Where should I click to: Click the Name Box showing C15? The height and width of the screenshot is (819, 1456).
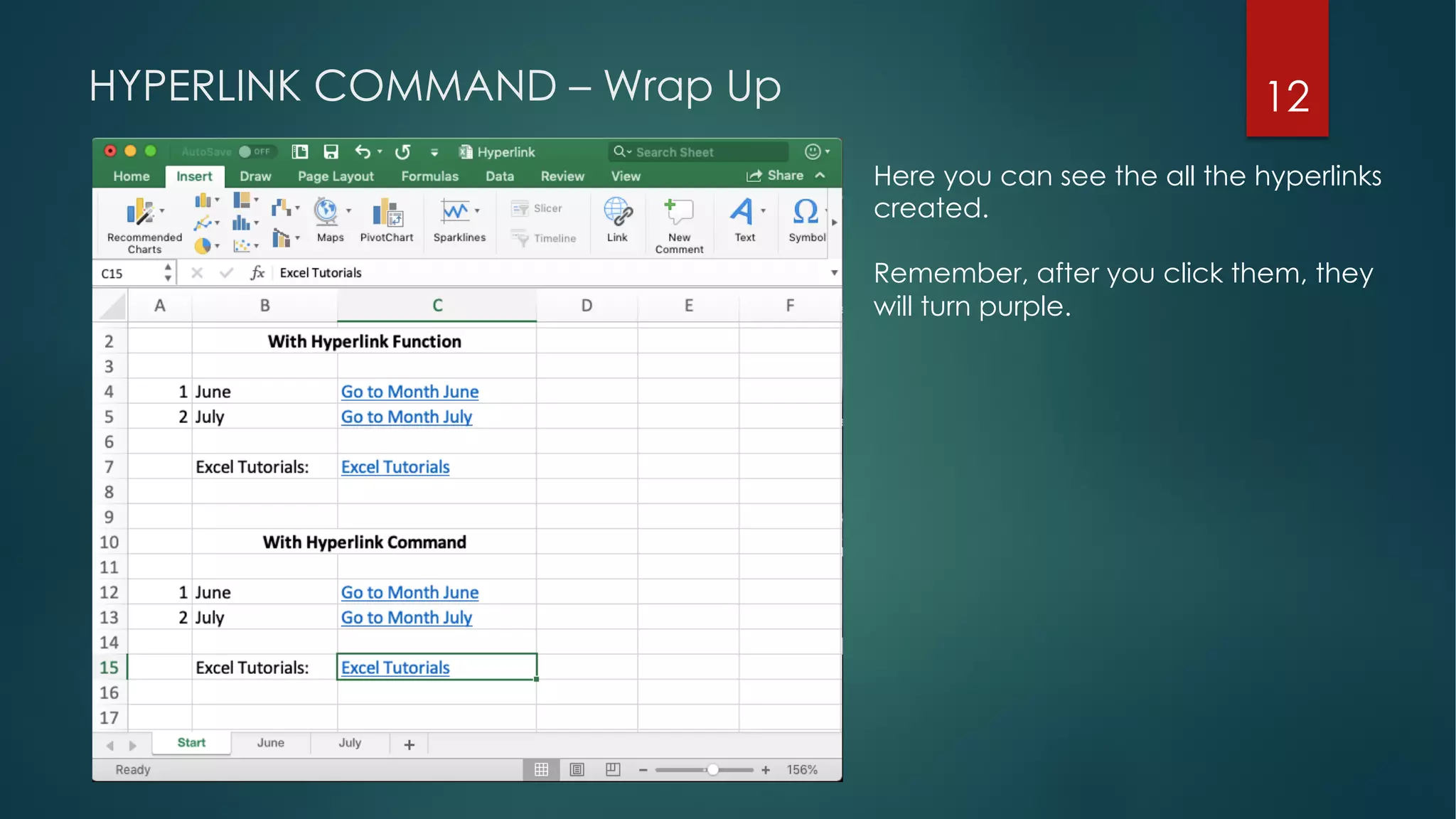coord(128,273)
